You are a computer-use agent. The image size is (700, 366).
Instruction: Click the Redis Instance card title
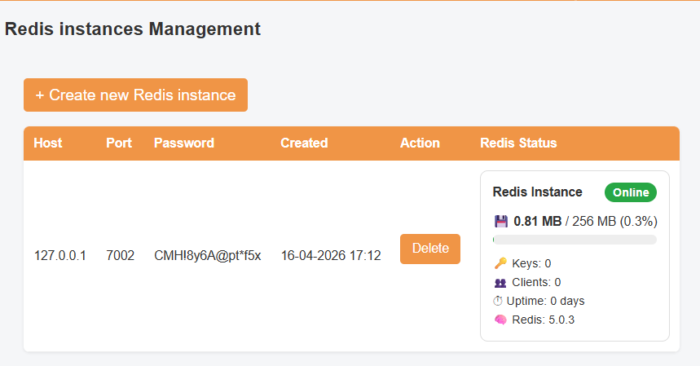coord(538,192)
